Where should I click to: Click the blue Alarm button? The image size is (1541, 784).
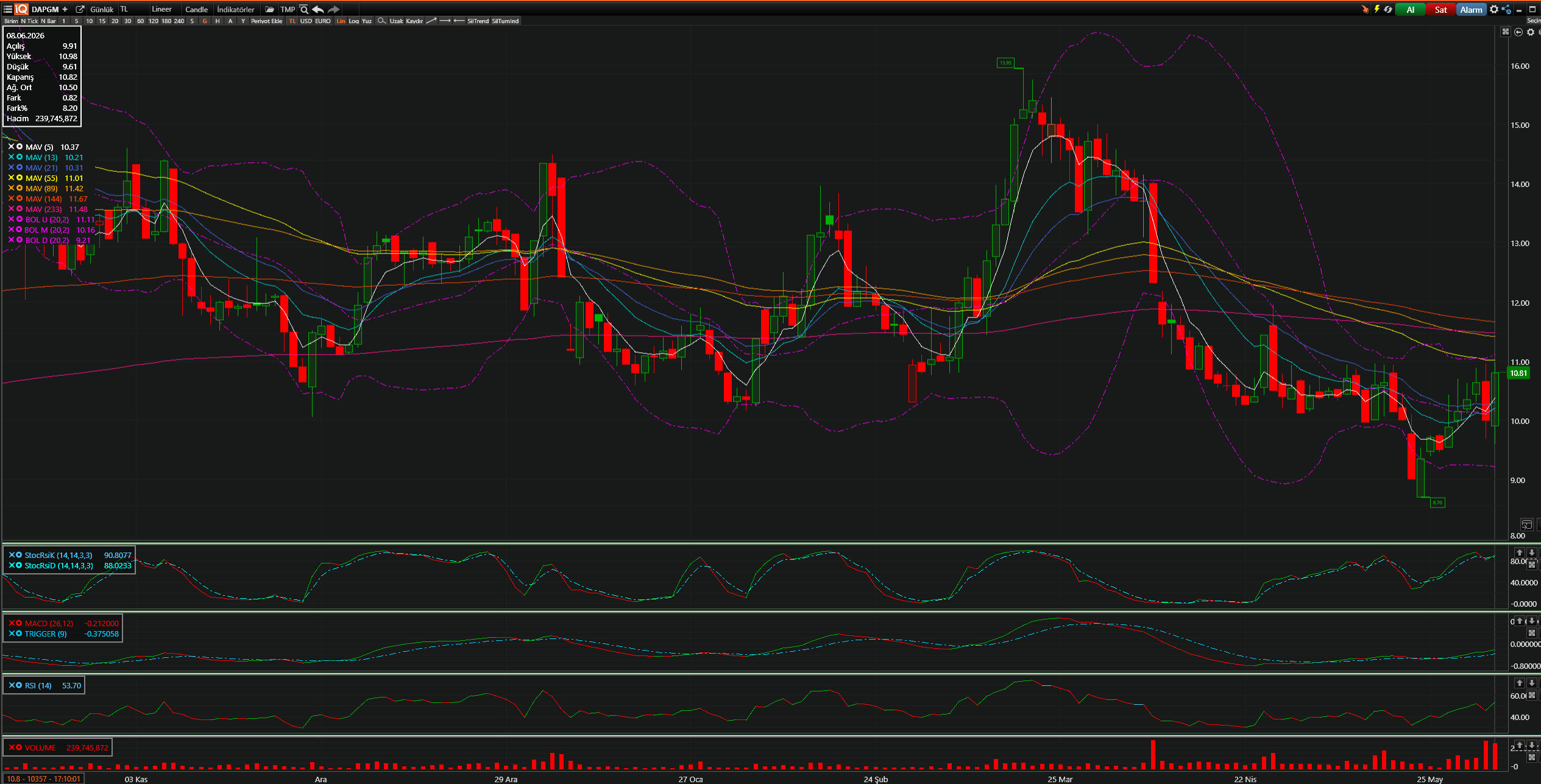pos(1472,9)
